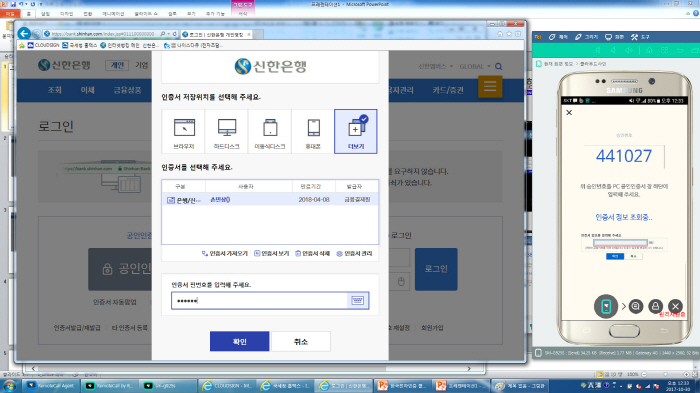Click the 회원가입 link on Shinhan page
The height and width of the screenshot is (393, 700).
click(432, 327)
